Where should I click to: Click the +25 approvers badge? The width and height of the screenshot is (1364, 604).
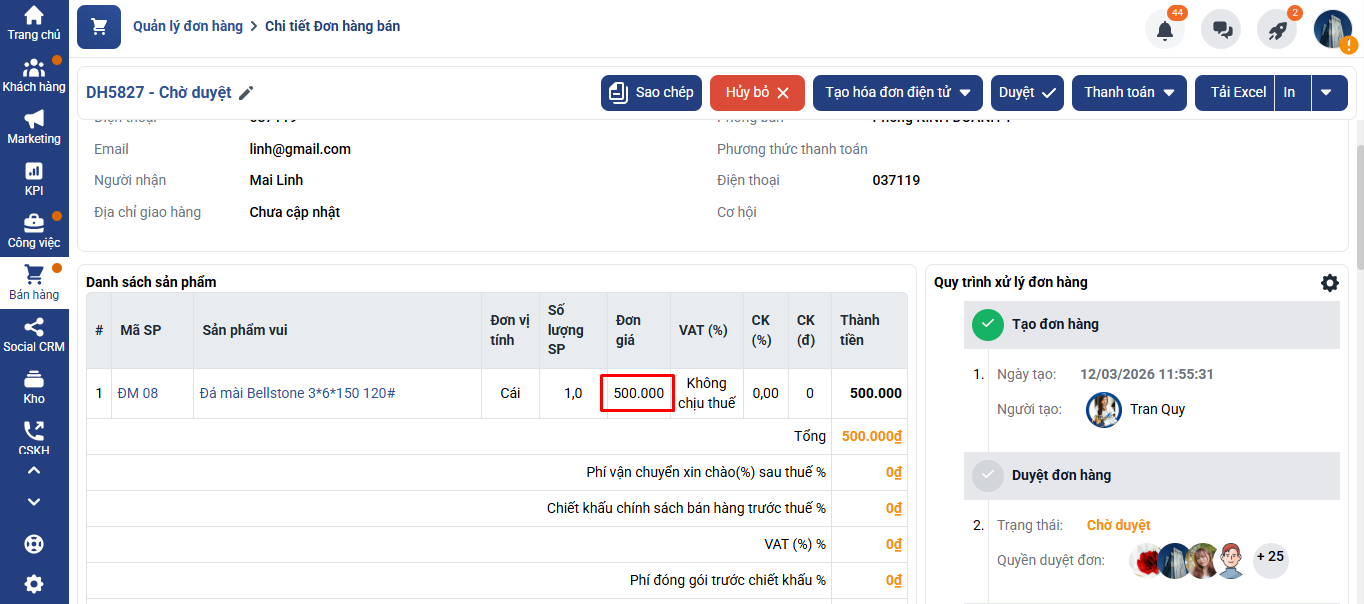coord(1270,557)
